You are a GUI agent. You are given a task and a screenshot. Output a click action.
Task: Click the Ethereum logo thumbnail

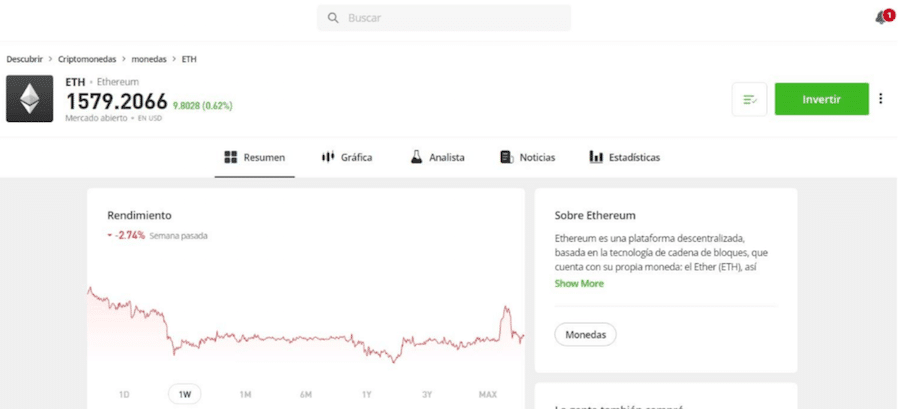pyautogui.click(x=29, y=99)
